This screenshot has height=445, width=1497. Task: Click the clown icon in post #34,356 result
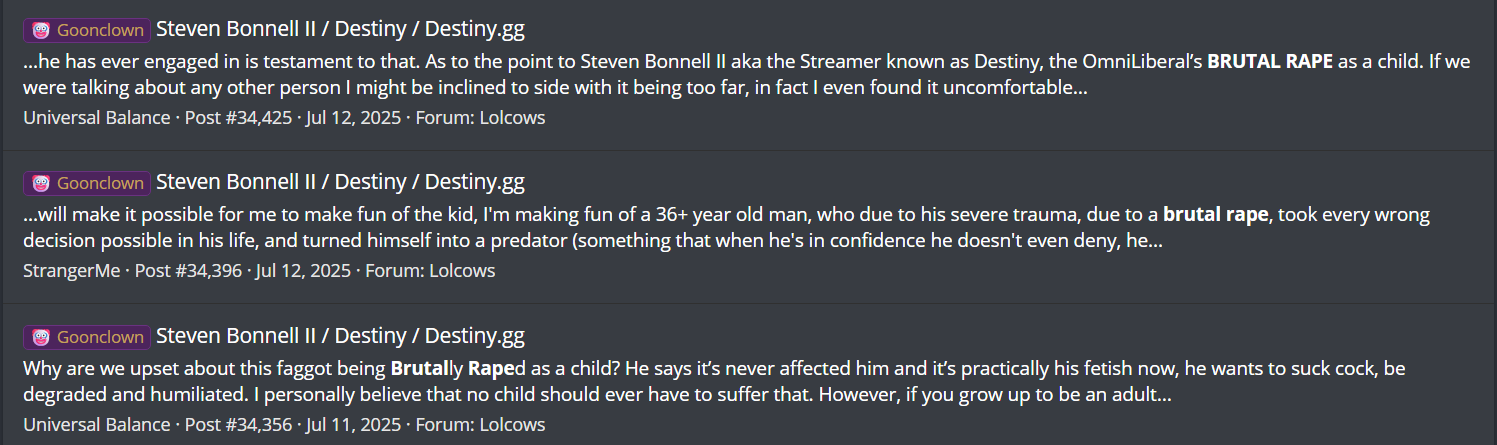(41, 337)
